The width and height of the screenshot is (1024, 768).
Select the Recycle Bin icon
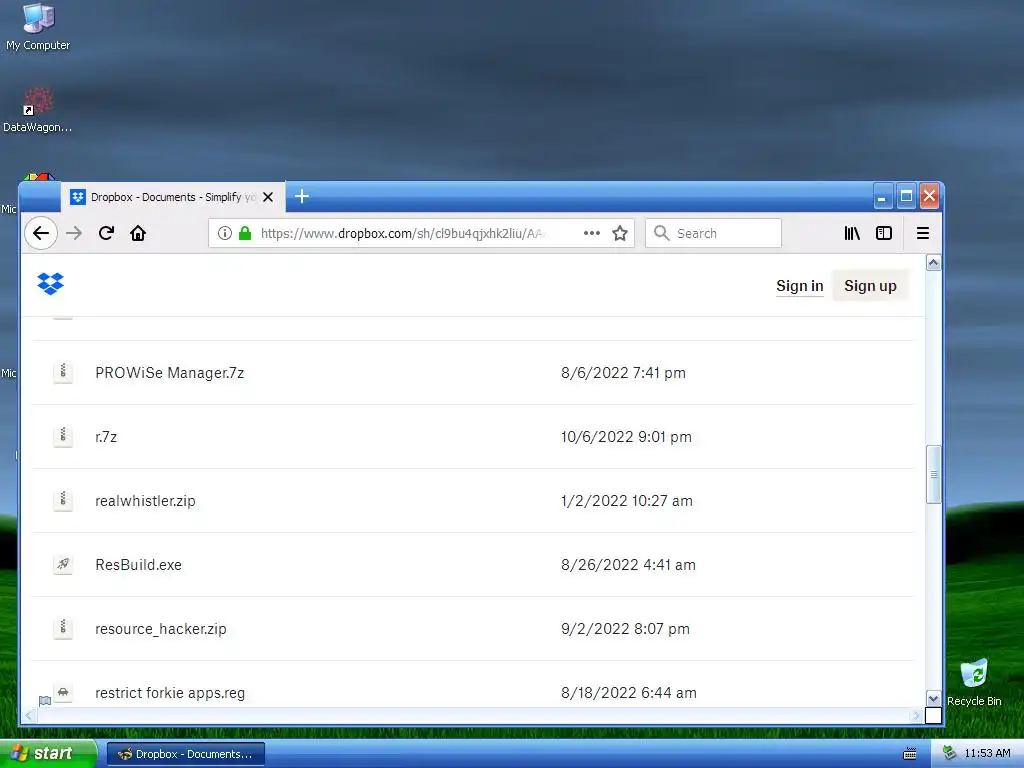[x=974, y=682]
